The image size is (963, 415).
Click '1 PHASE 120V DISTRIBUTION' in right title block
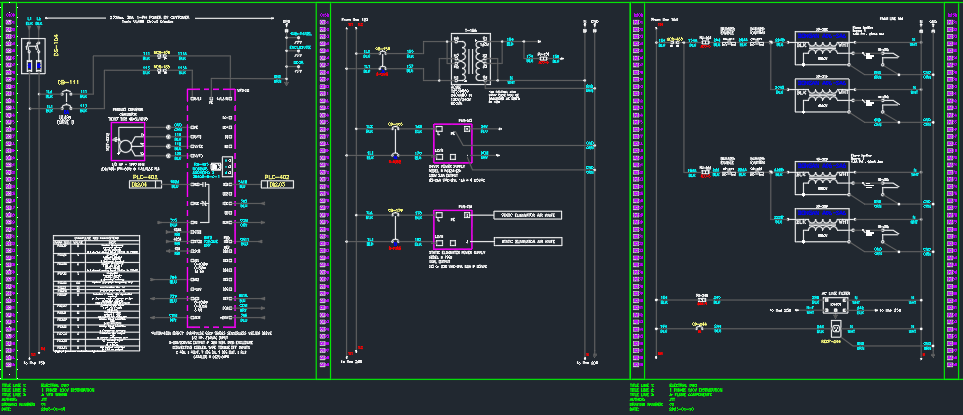696,389
